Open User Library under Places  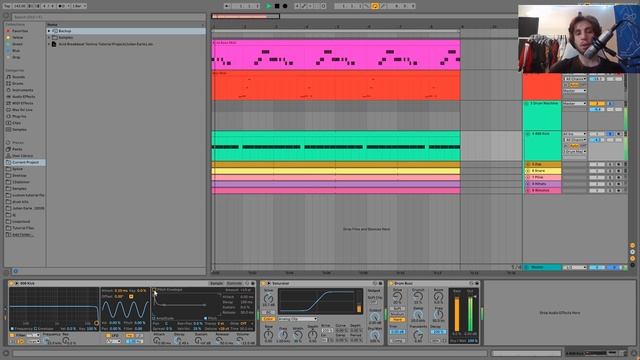[x=22, y=156]
